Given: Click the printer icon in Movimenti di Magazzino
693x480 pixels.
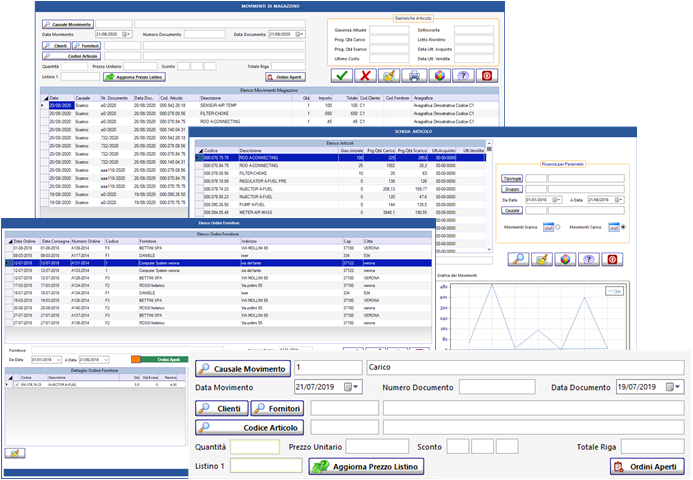Looking at the screenshot, I should pyautogui.click(x=414, y=76).
